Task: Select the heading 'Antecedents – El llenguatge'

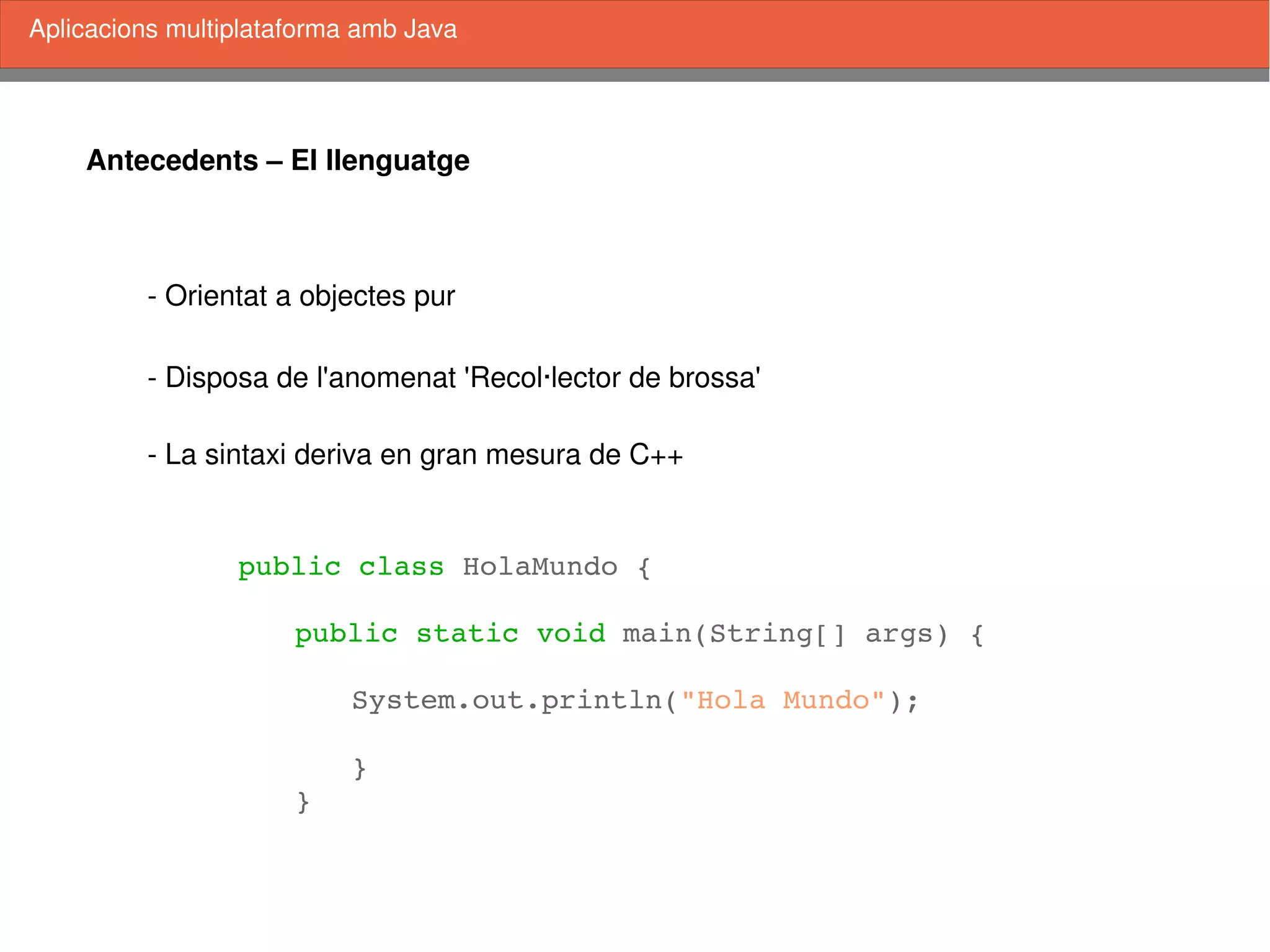Action: (278, 161)
